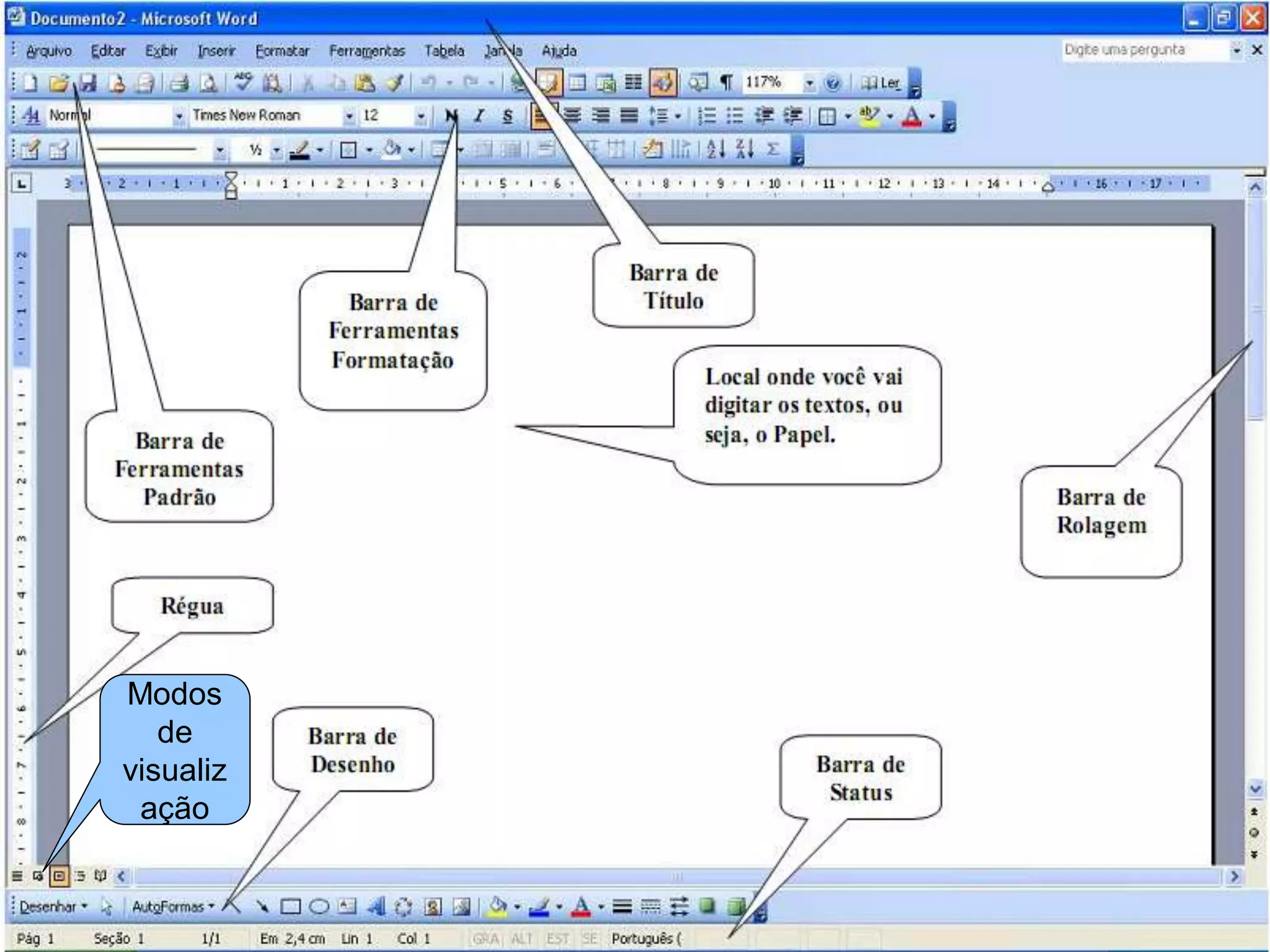Image resolution: width=1270 pixels, height=952 pixels.
Task: Select the Oval drawing tool
Action: click(x=319, y=907)
